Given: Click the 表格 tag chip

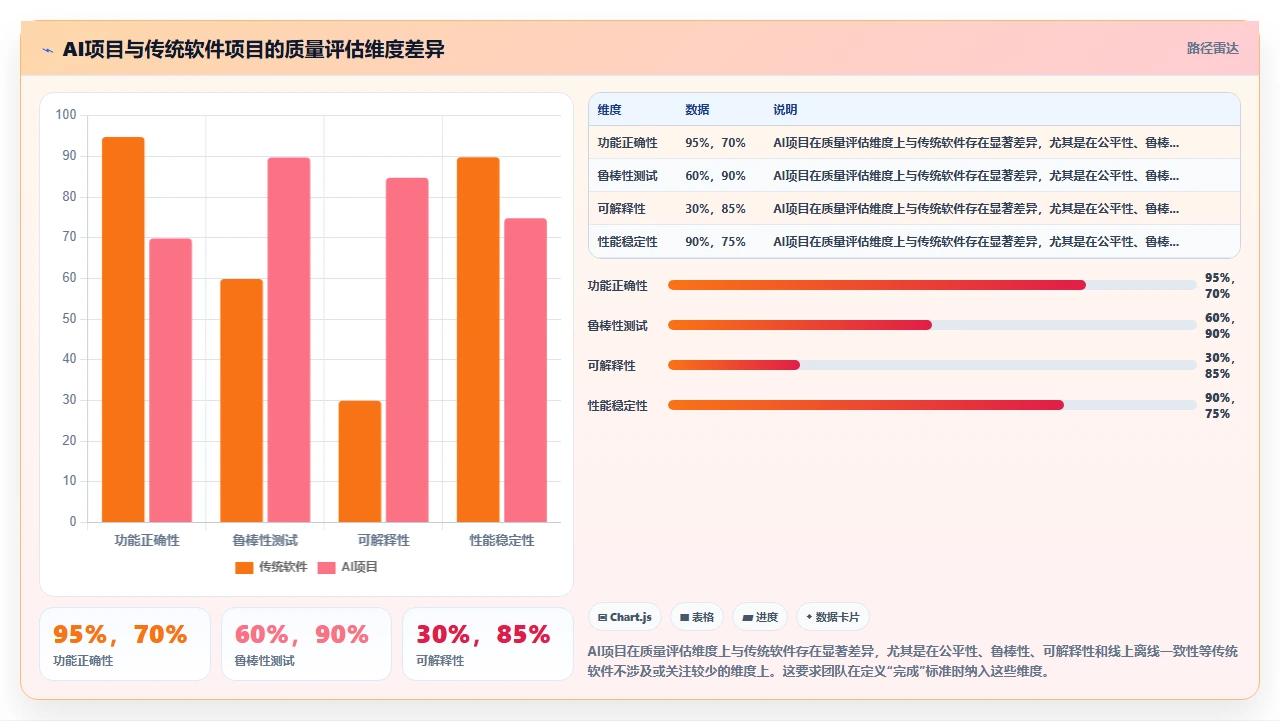Looking at the screenshot, I should [x=697, y=617].
